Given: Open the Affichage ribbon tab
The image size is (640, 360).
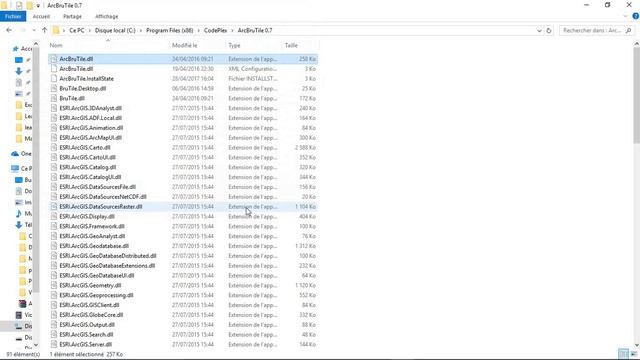Looking at the screenshot, I should 107,16.
